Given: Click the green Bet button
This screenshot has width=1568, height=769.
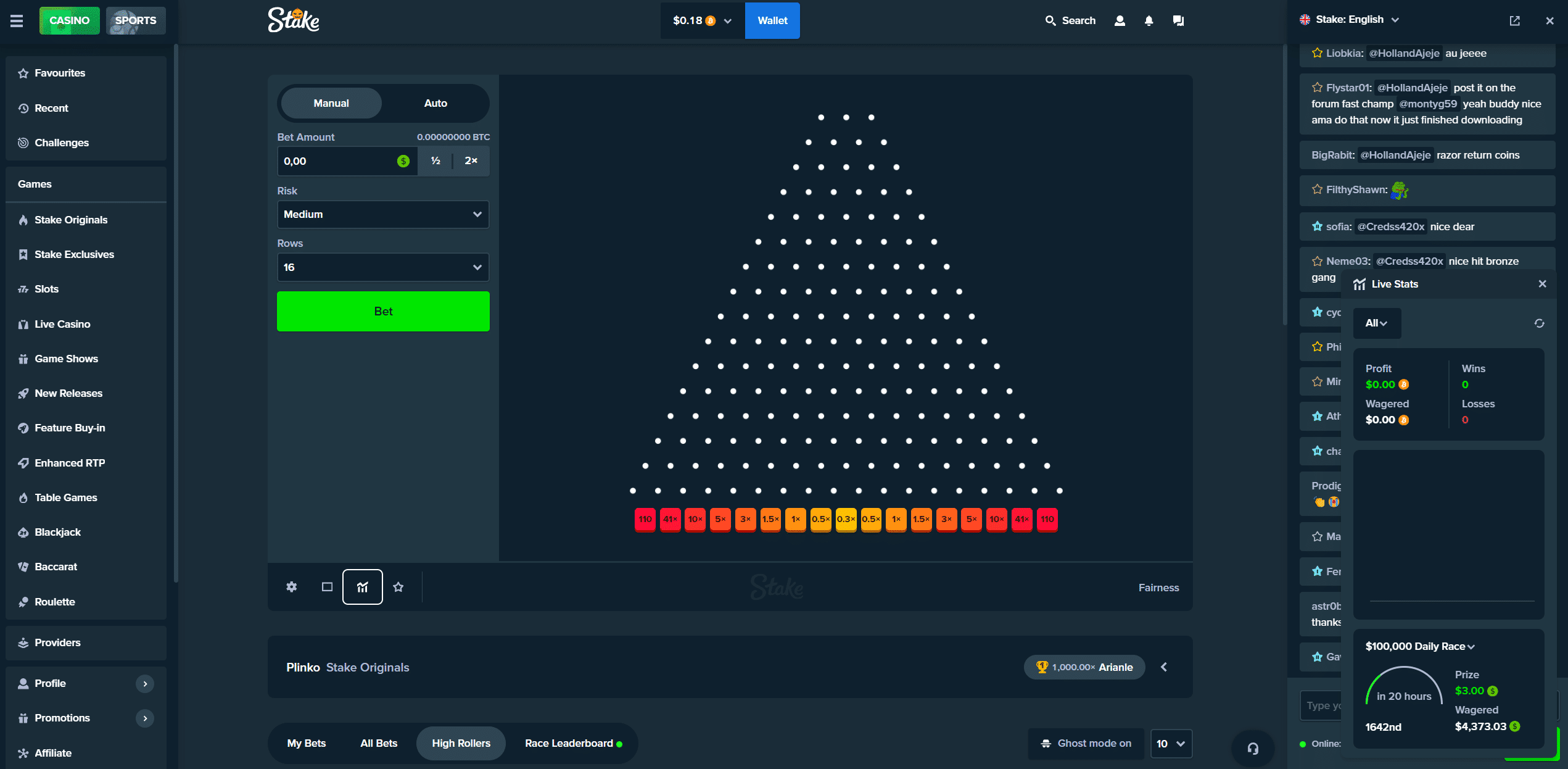Looking at the screenshot, I should point(383,312).
